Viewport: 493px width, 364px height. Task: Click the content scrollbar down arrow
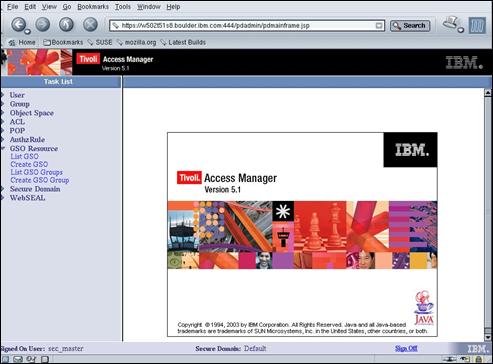(x=488, y=338)
